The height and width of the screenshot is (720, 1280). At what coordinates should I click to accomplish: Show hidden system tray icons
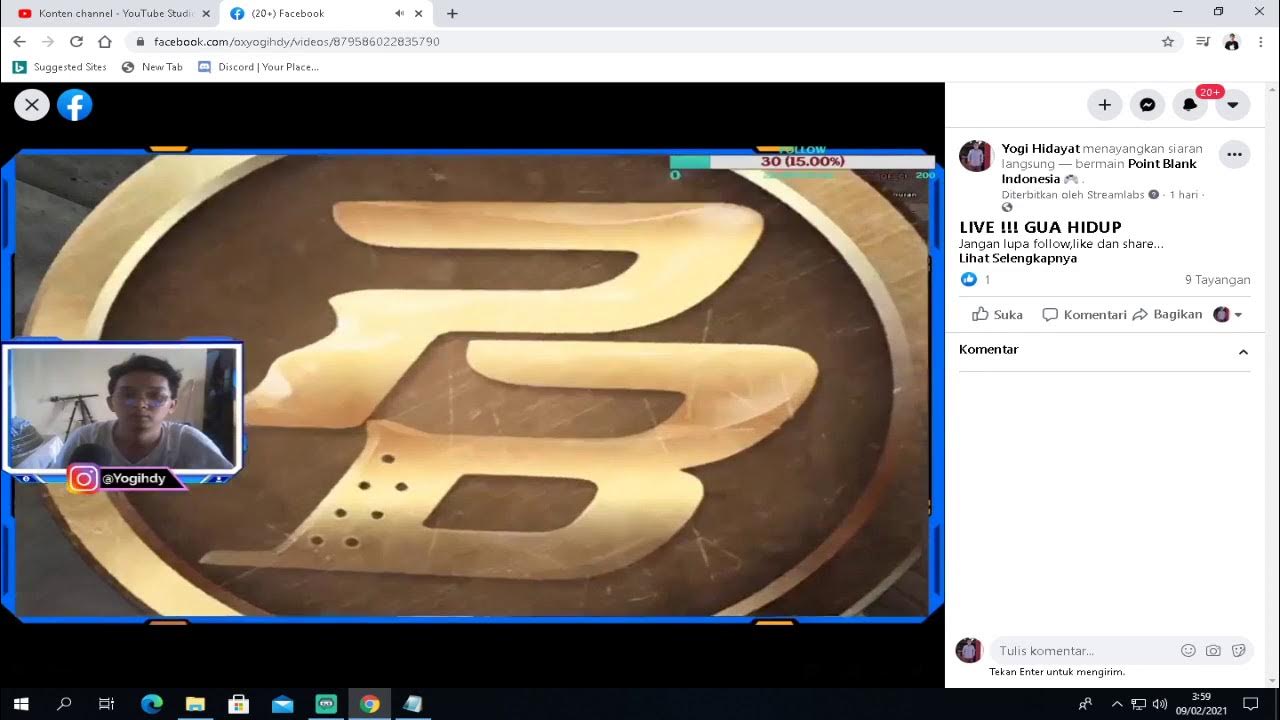pyautogui.click(x=1117, y=704)
